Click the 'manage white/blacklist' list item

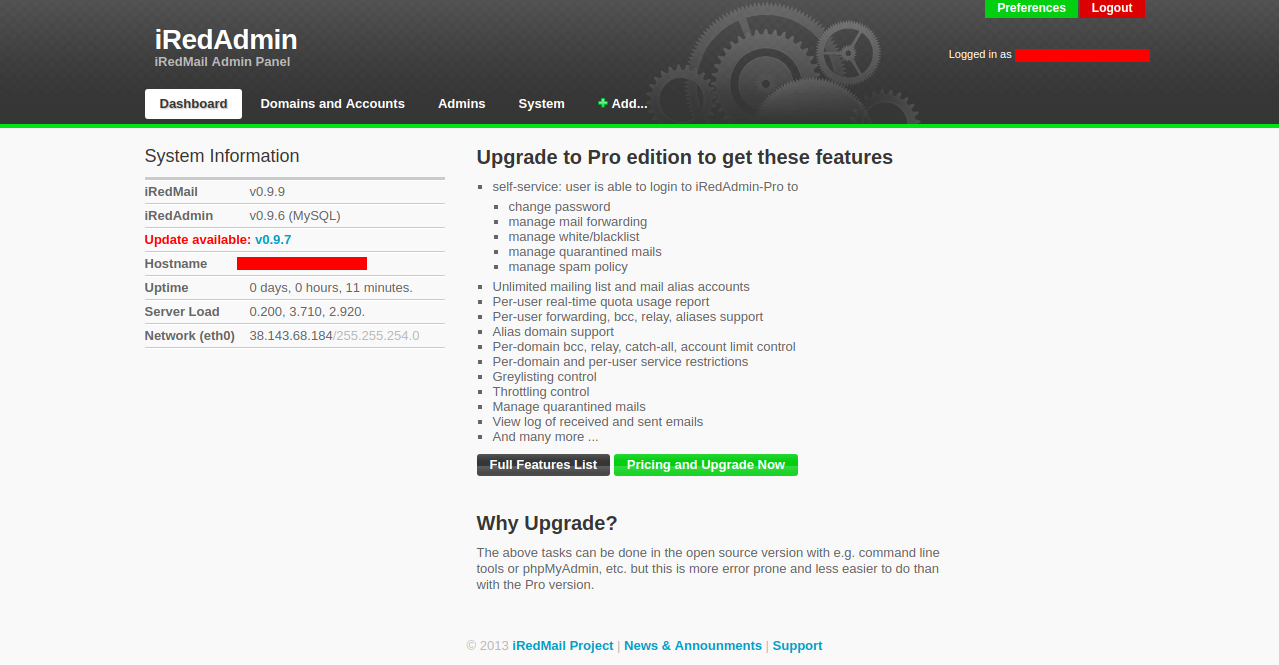[574, 237]
